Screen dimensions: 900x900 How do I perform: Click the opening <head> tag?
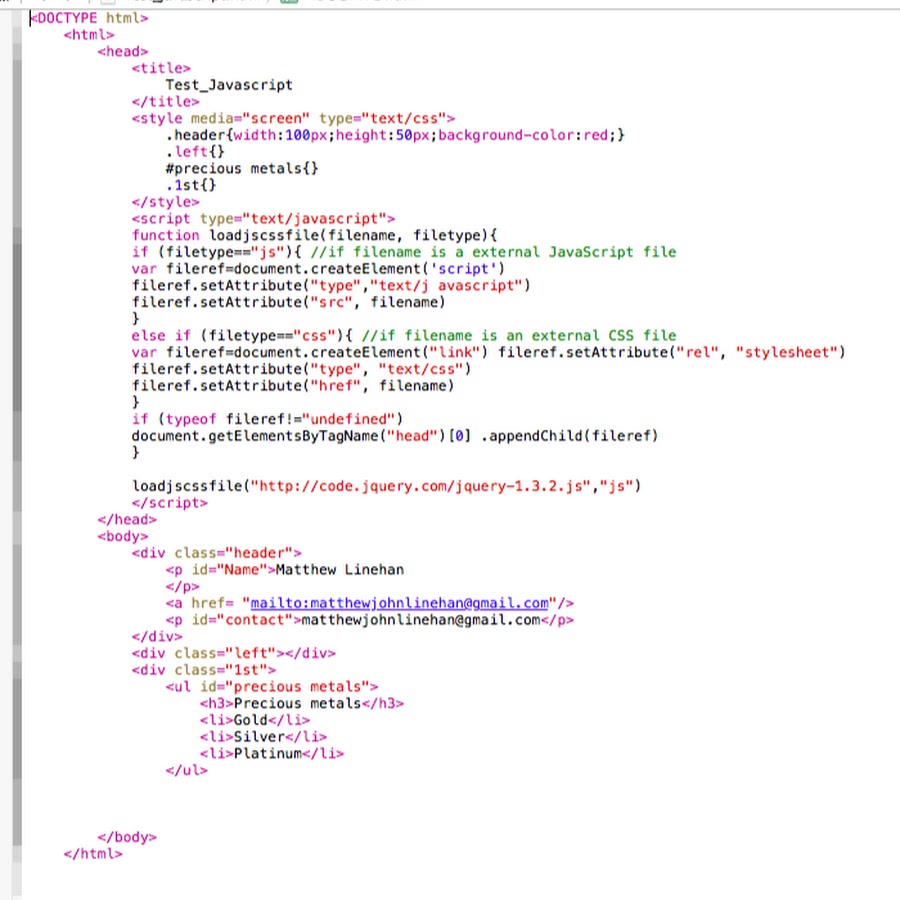[x=123, y=52]
